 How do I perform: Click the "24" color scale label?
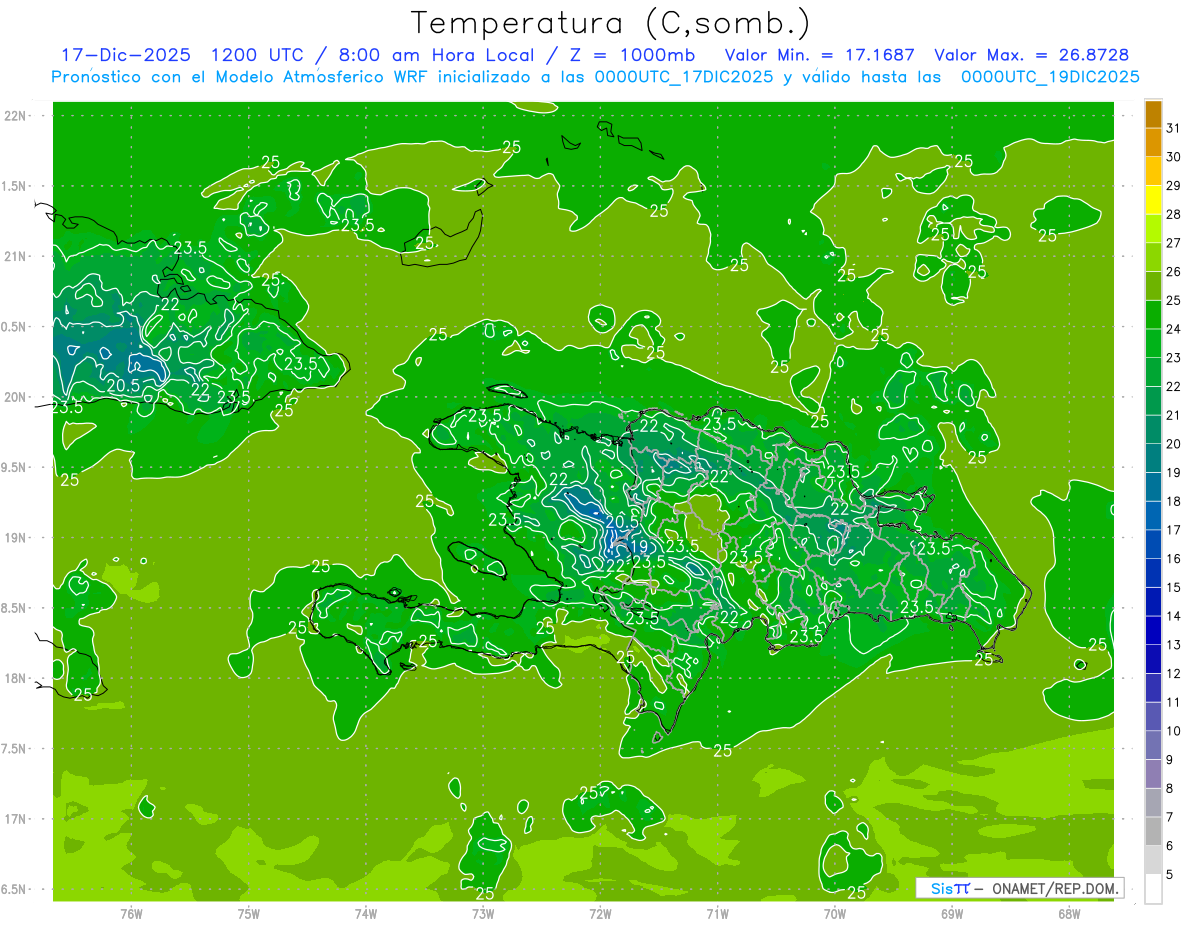coord(1173,329)
